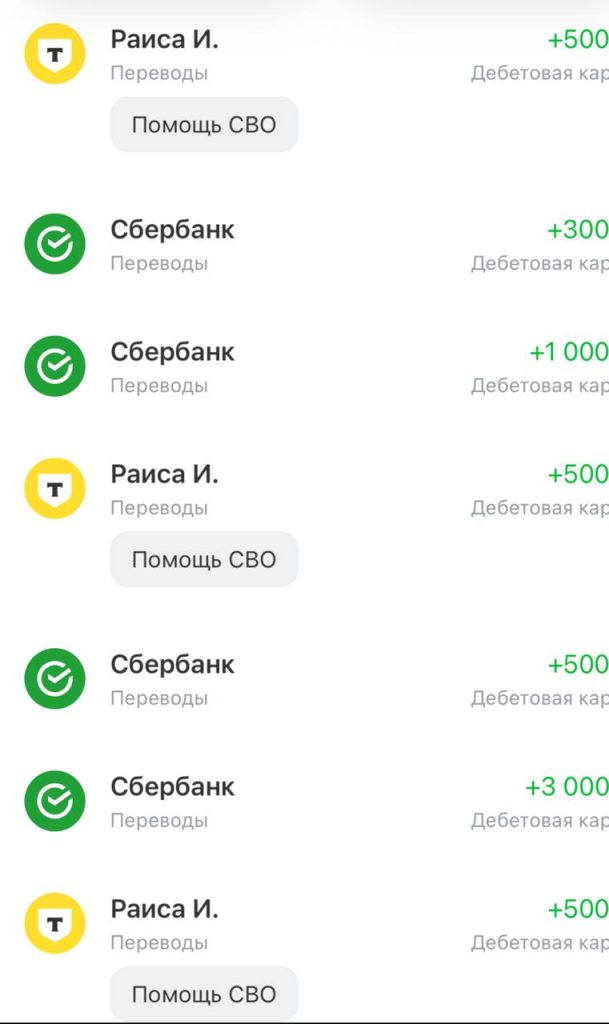Select the Sberbank icon next to the +500 transfer

55,678
